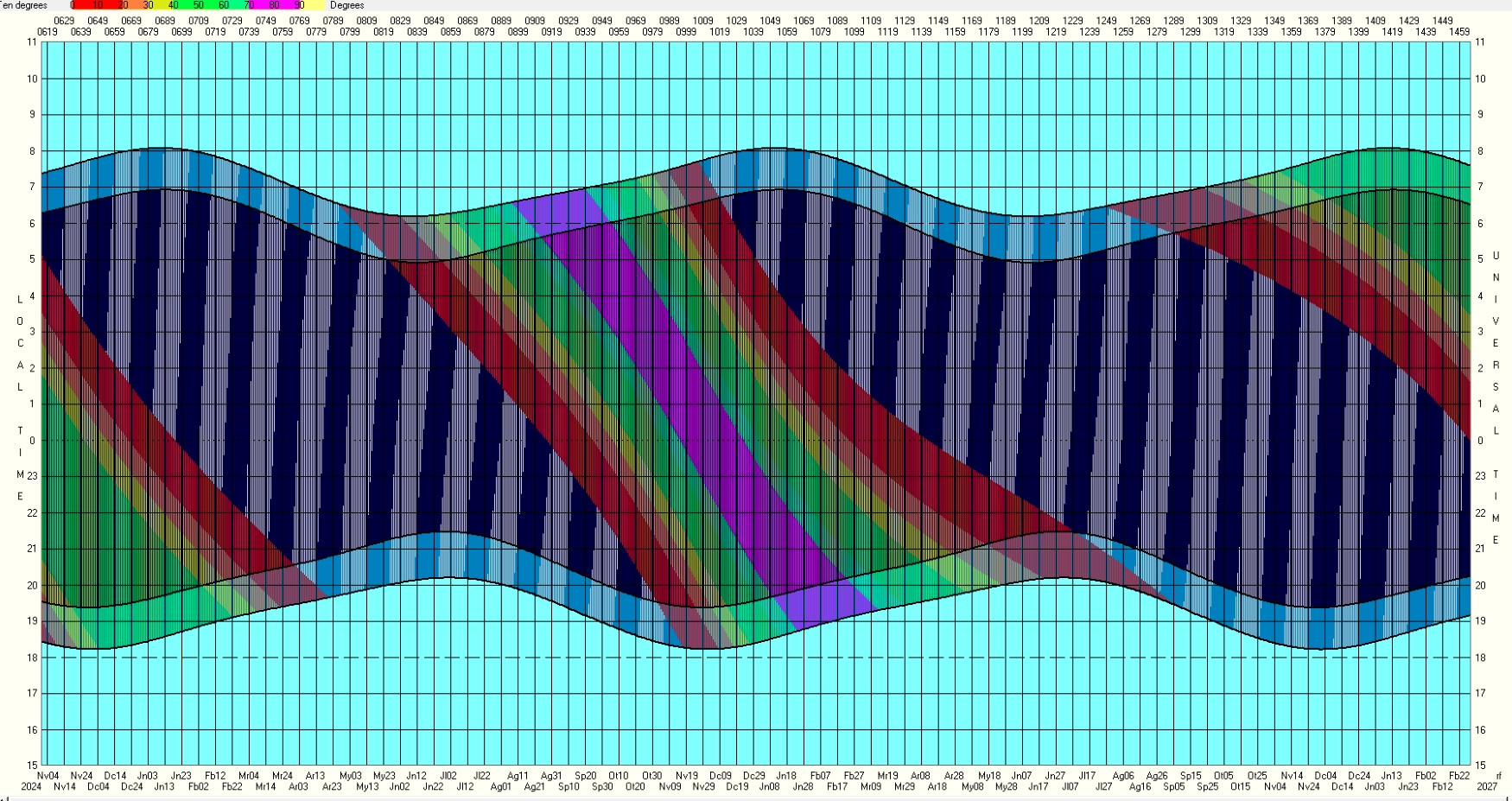Click the Sp20 date marker
The image size is (1512, 801).
[x=585, y=776]
